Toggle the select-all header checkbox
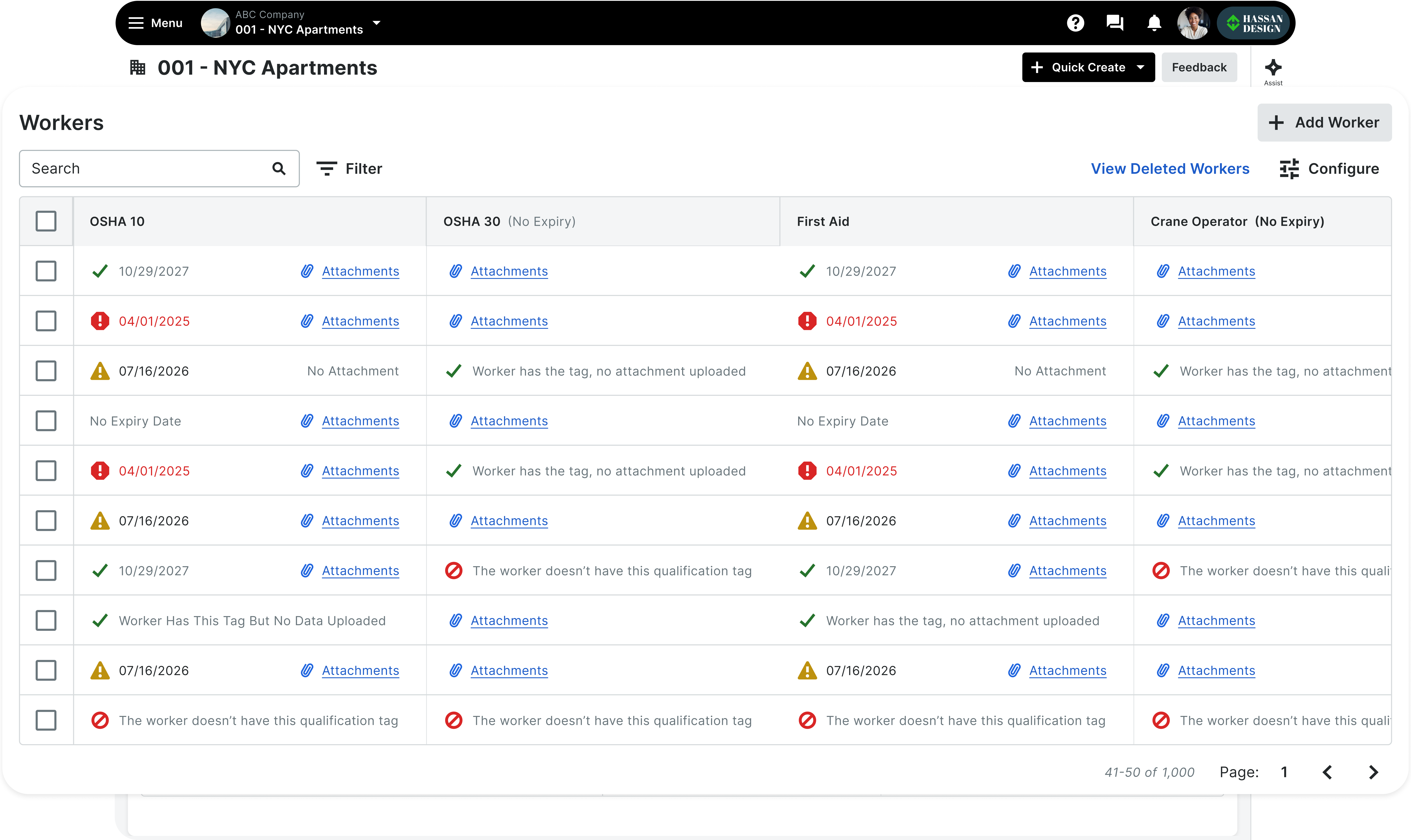This screenshot has height=840, width=1411. click(46, 221)
